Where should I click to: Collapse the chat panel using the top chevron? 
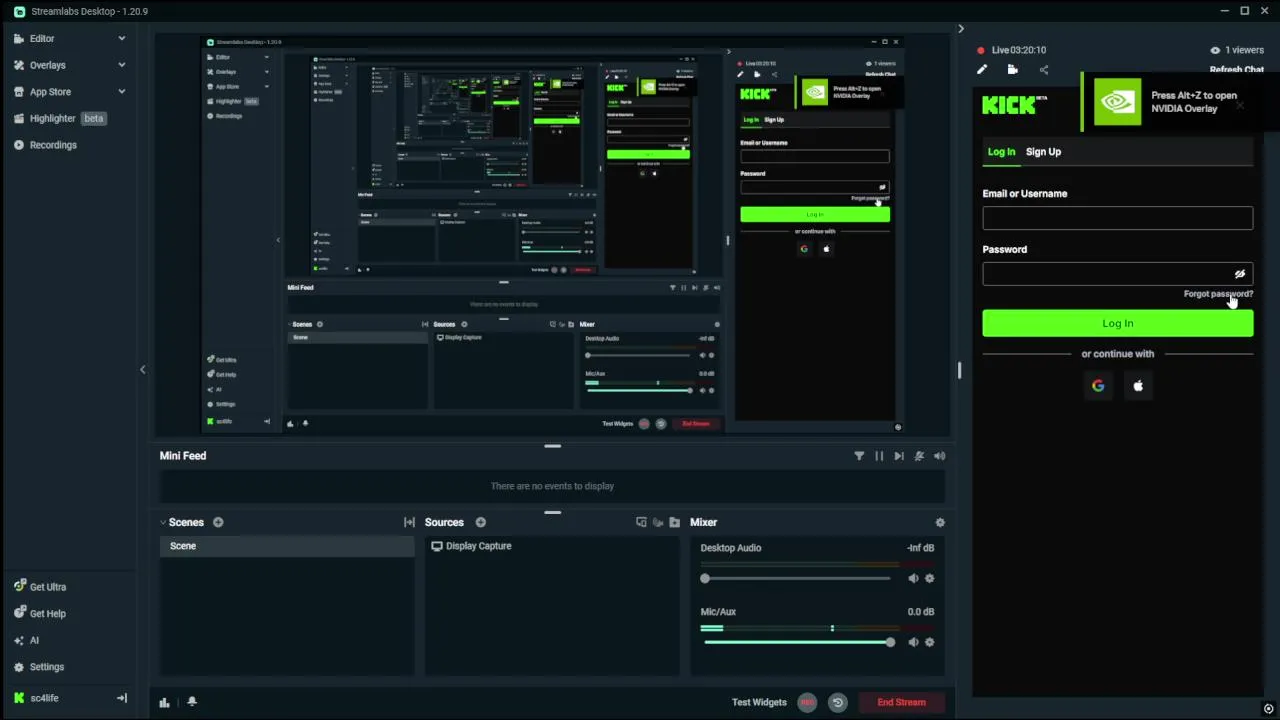tap(961, 29)
